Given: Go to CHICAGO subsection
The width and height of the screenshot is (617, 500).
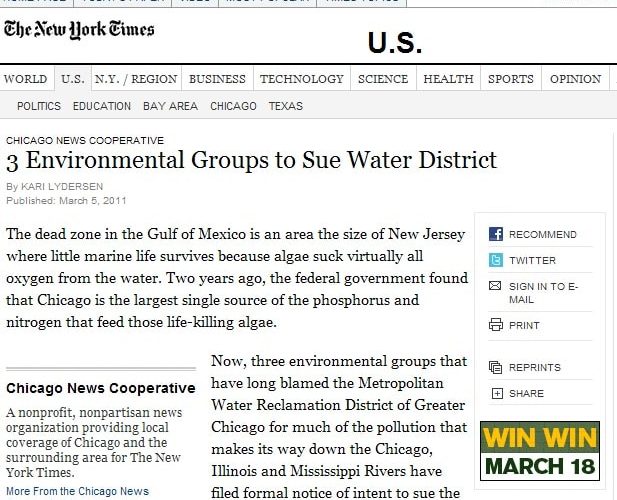Looking at the screenshot, I should point(233,106).
